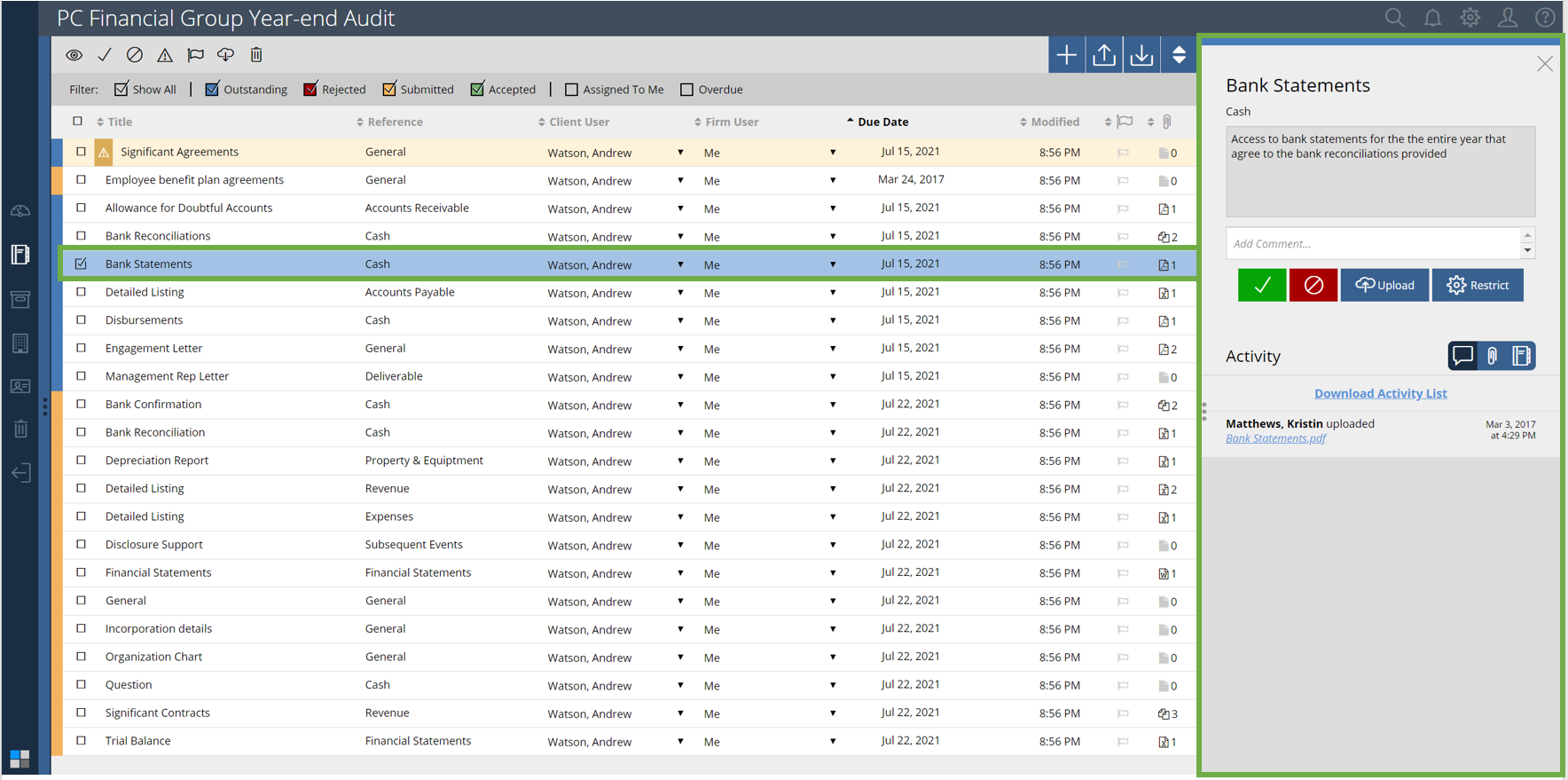1568x780 pixels.
Task: Toggle the Outstanding filter checkbox
Action: click(213, 90)
